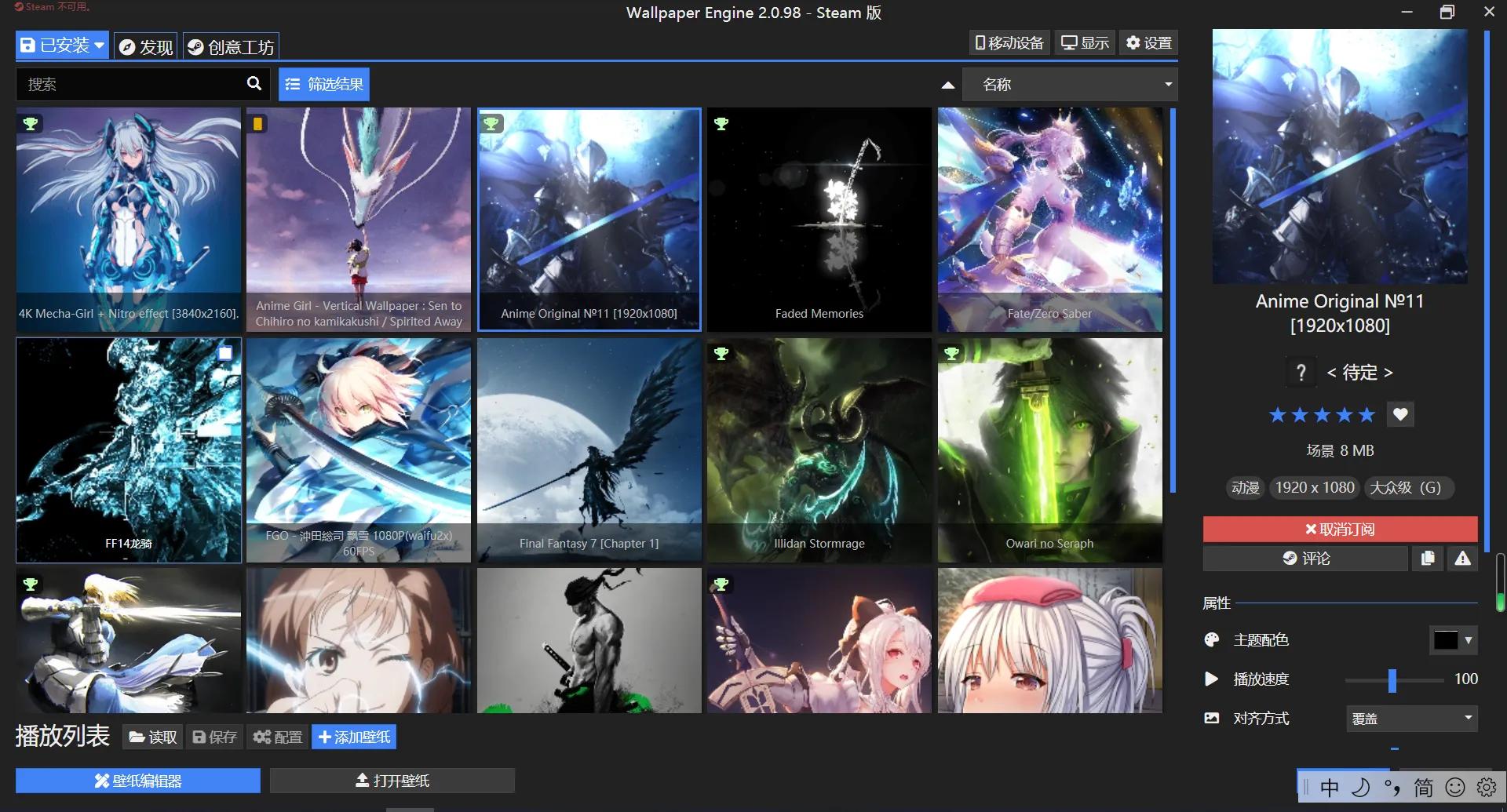This screenshot has width=1507, height=812.
Task: Click trophy icon on Owari no Seraph
Action: pos(951,354)
